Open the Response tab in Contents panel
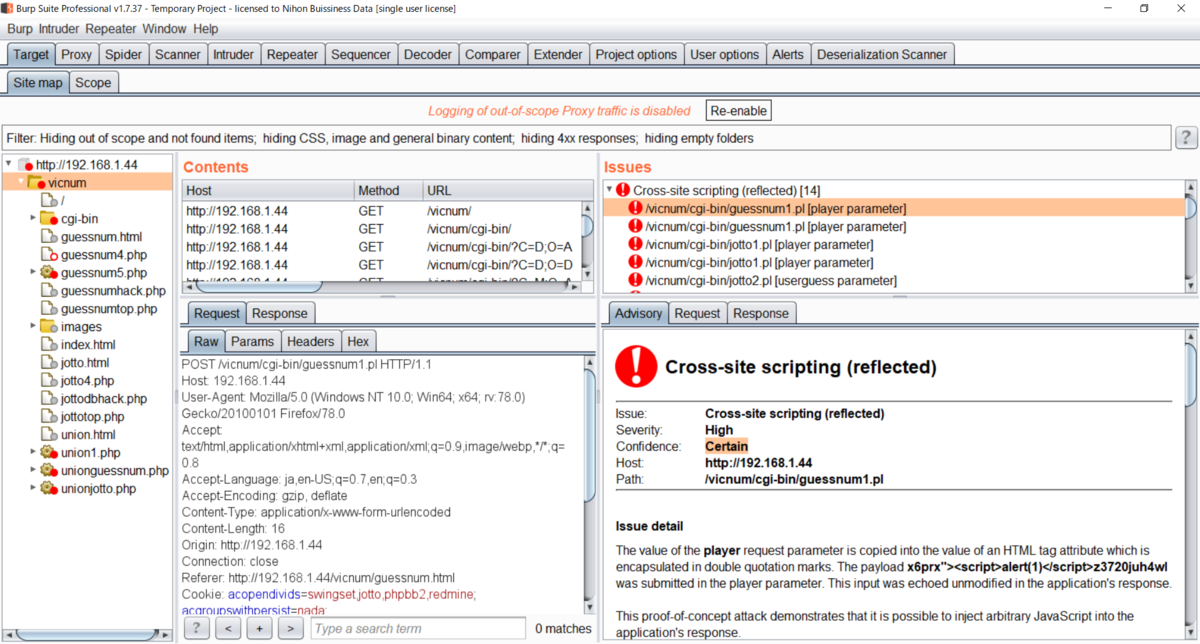1200x644 pixels. coord(280,313)
